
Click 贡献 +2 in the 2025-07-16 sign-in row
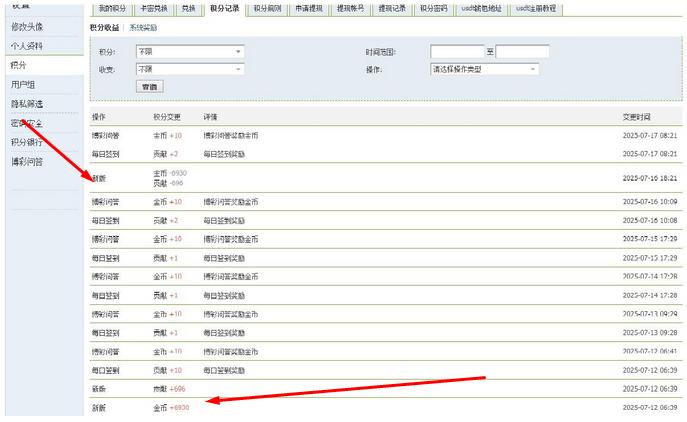click(166, 220)
